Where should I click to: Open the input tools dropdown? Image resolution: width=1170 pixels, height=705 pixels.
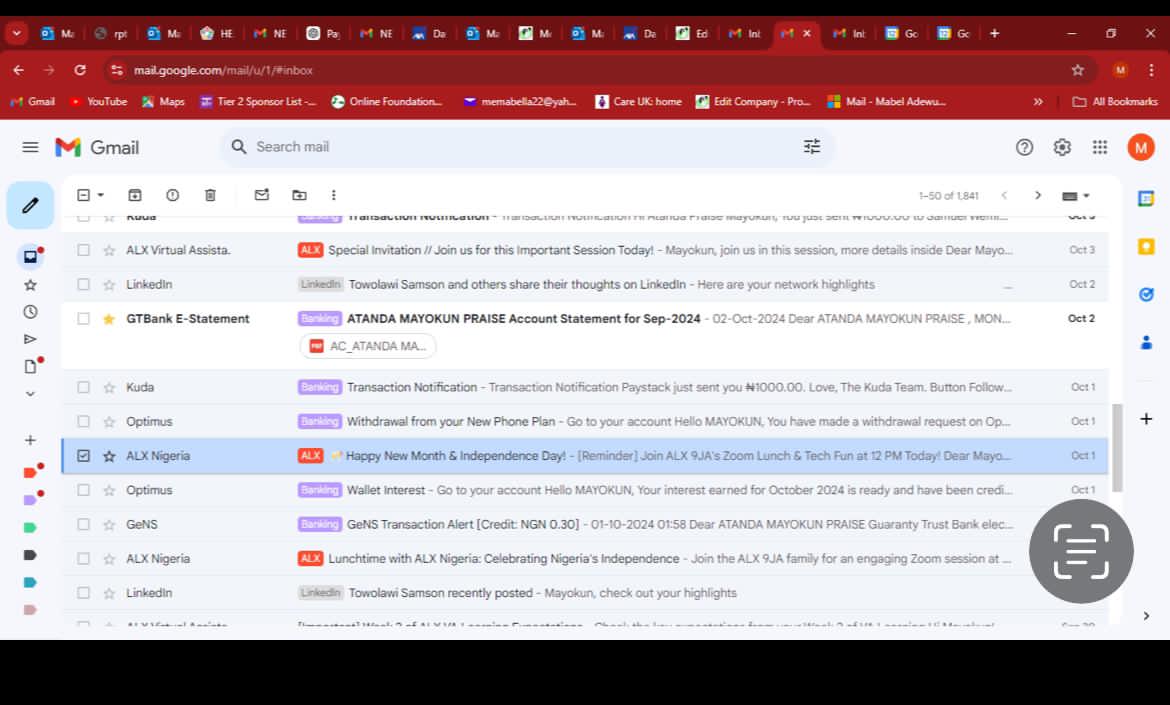pyautogui.click(x=1076, y=195)
